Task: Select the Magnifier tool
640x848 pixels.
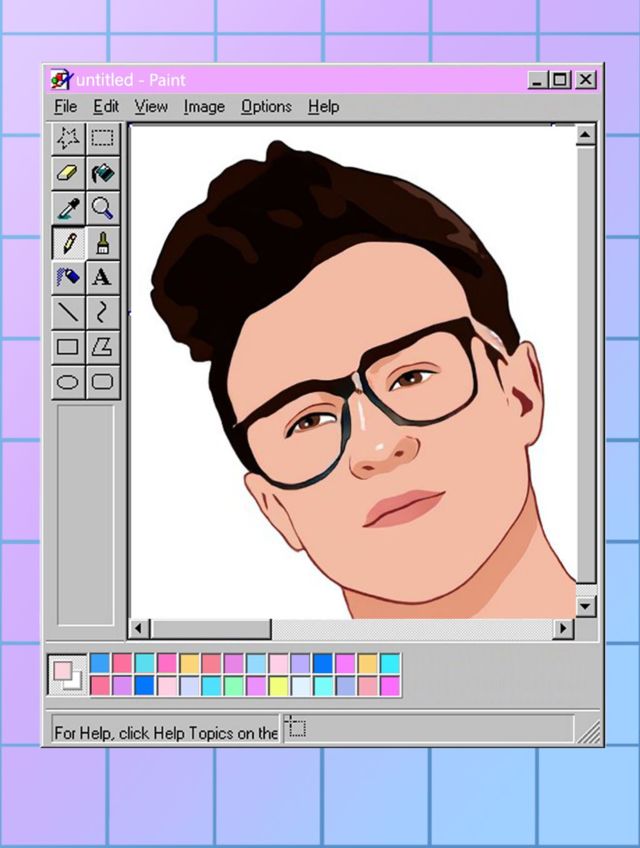Action: coord(102,208)
